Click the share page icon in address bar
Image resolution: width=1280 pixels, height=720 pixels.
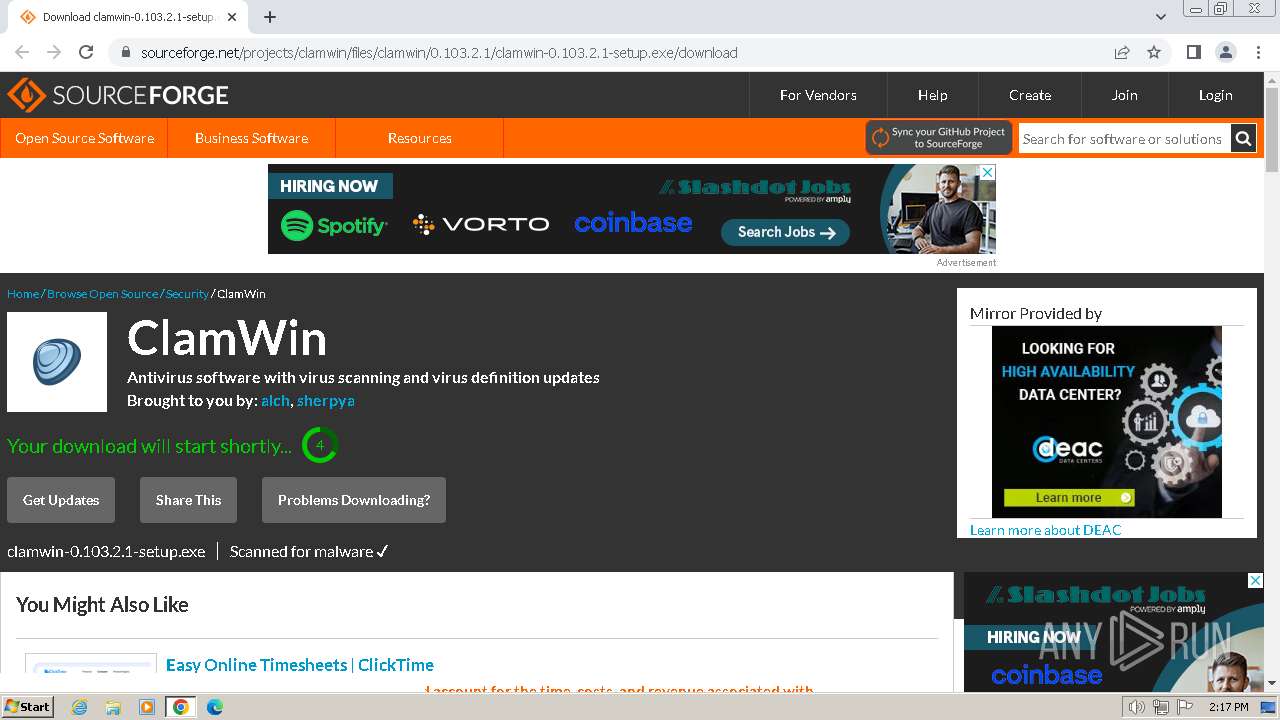pyautogui.click(x=1122, y=53)
